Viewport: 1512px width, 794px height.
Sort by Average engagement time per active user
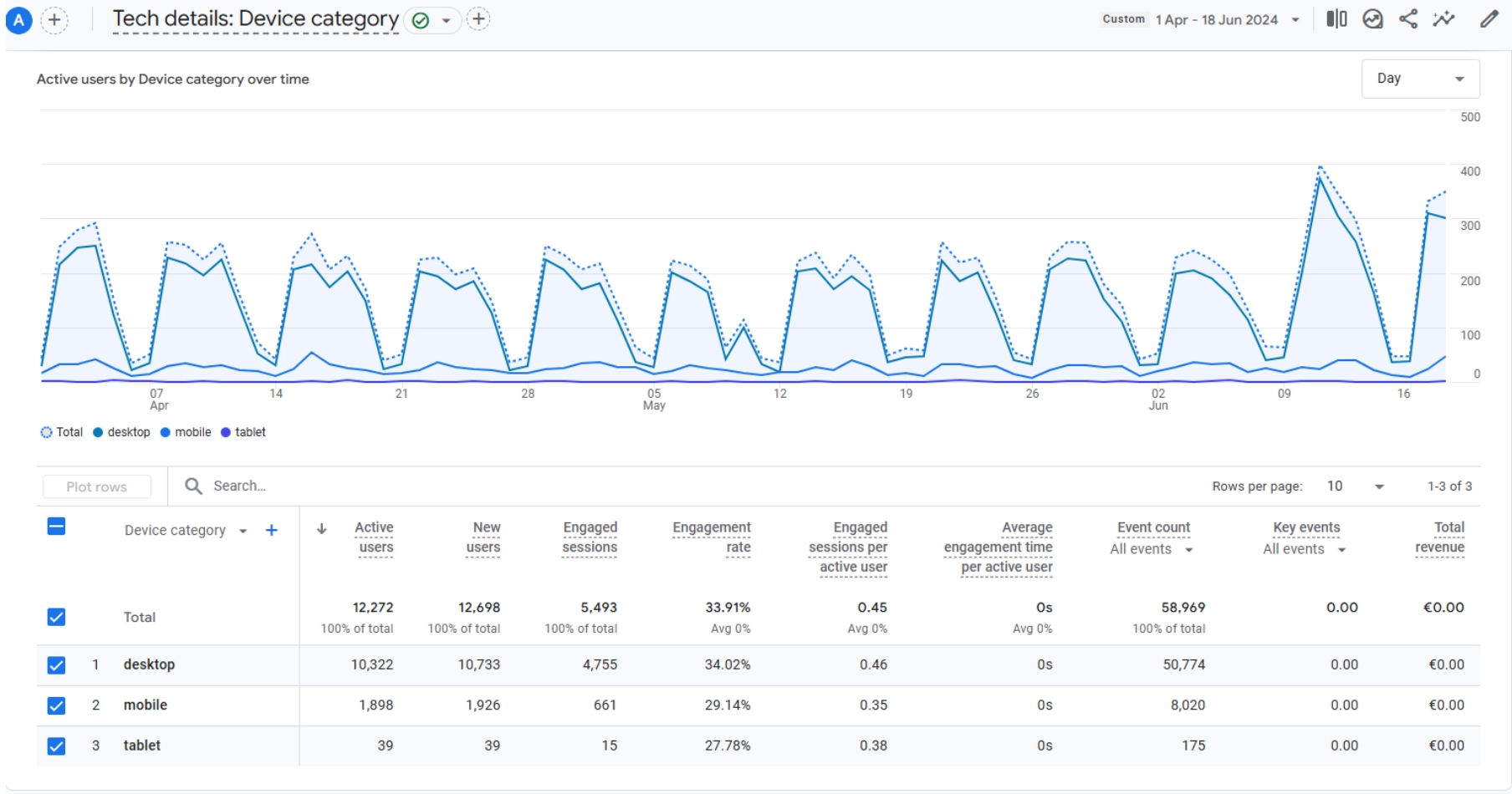(x=999, y=547)
